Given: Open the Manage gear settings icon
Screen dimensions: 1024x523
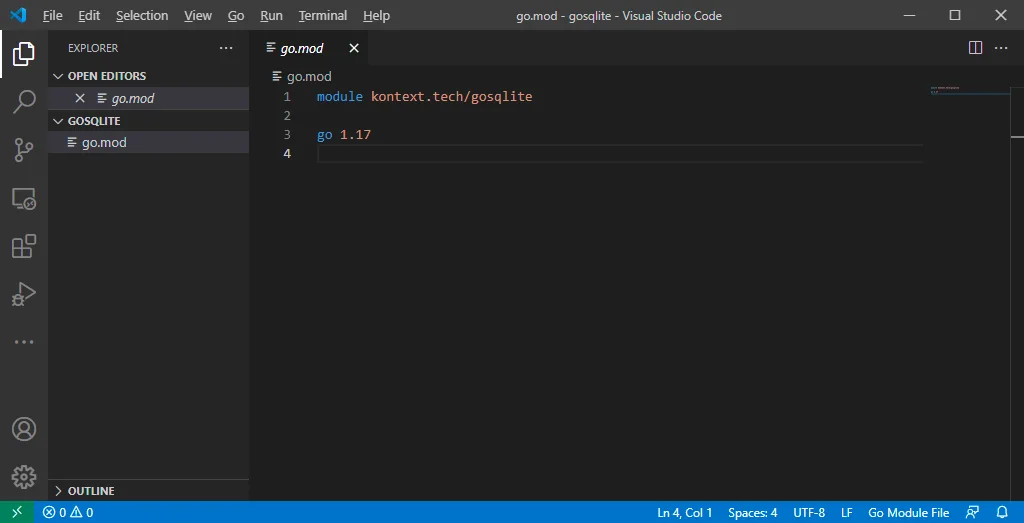Looking at the screenshot, I should (x=24, y=477).
